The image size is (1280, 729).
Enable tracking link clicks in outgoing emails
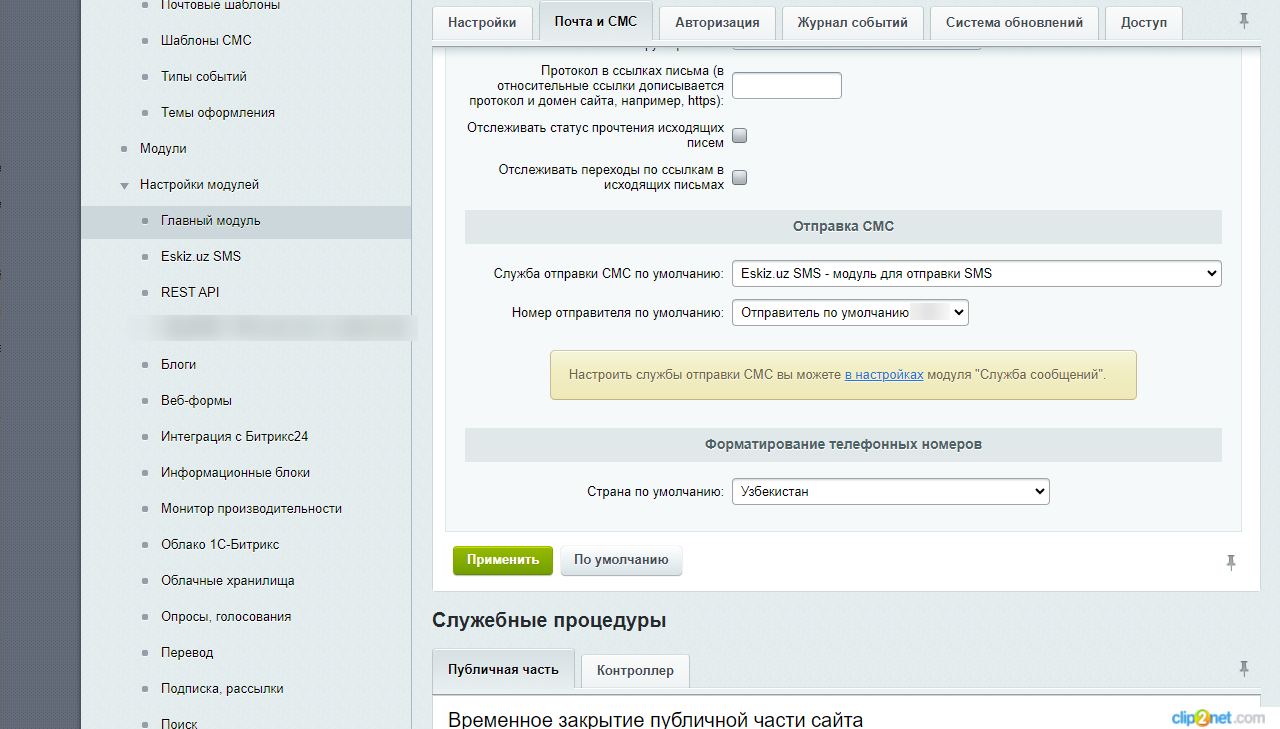coord(740,178)
